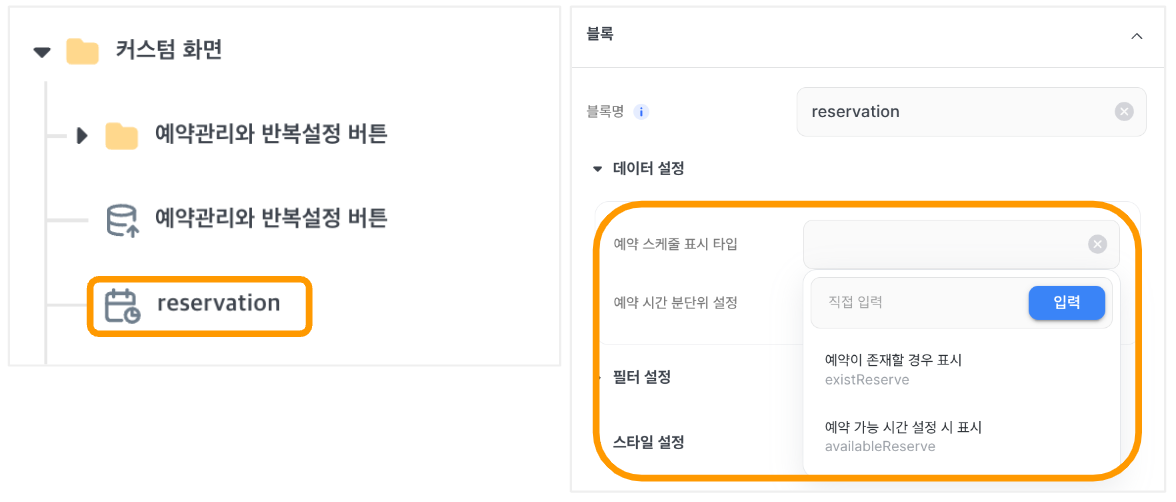Click the blue 입력 button
The width and height of the screenshot is (1176, 502).
(1066, 303)
